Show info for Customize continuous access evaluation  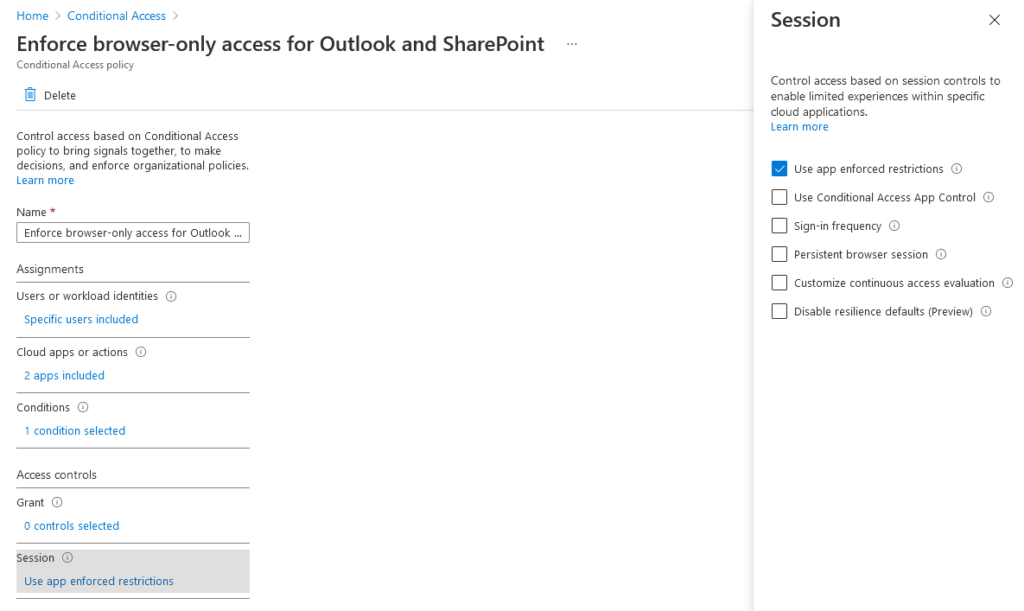pos(1008,283)
